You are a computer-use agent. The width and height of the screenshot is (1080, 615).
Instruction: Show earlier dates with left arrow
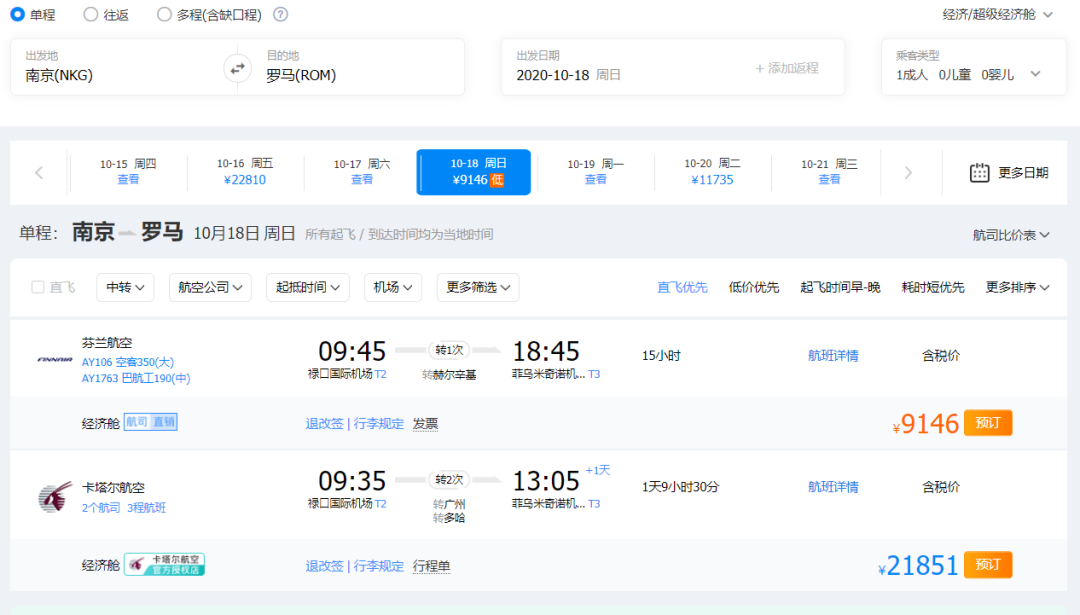(x=39, y=172)
